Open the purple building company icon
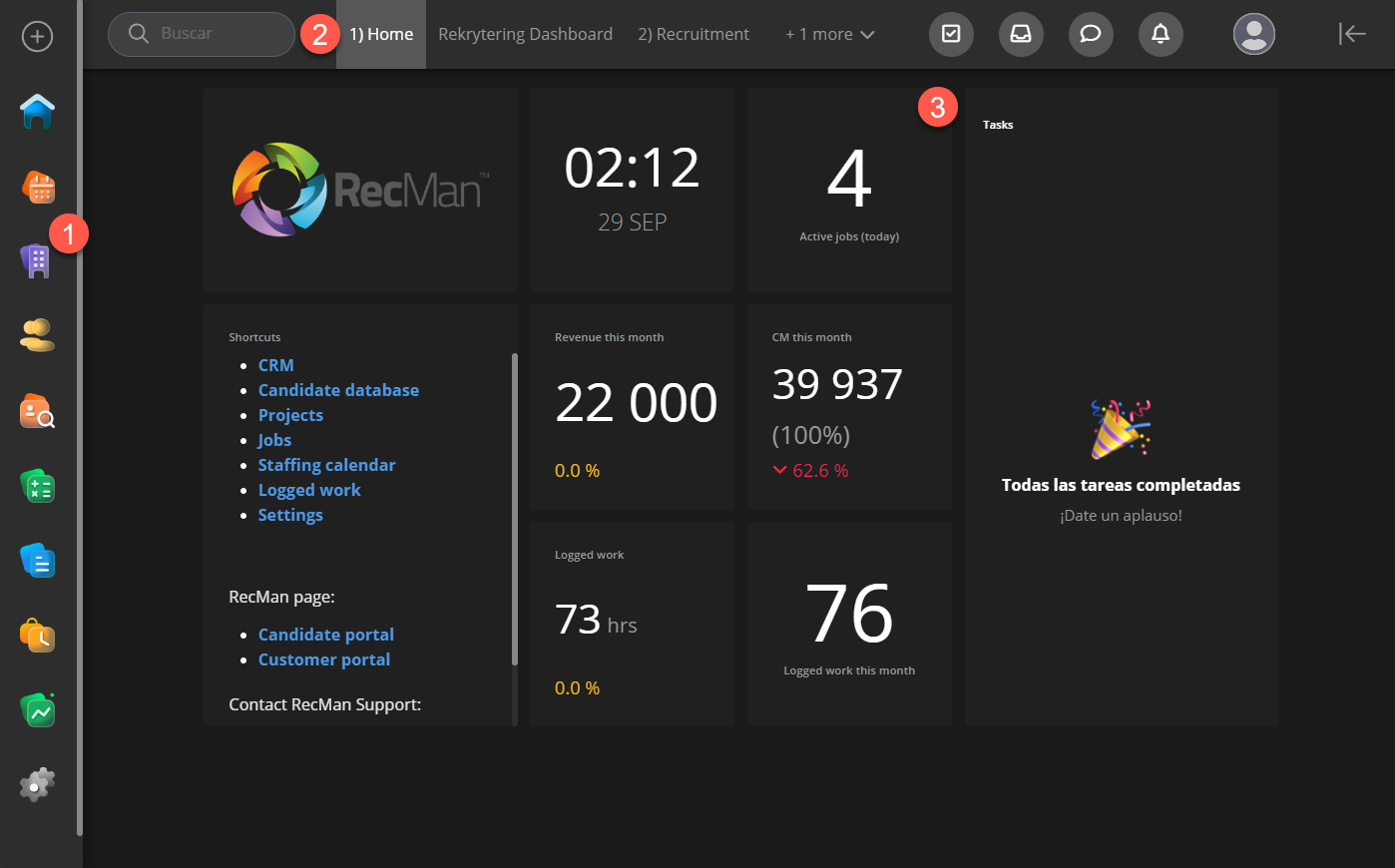 (35, 261)
